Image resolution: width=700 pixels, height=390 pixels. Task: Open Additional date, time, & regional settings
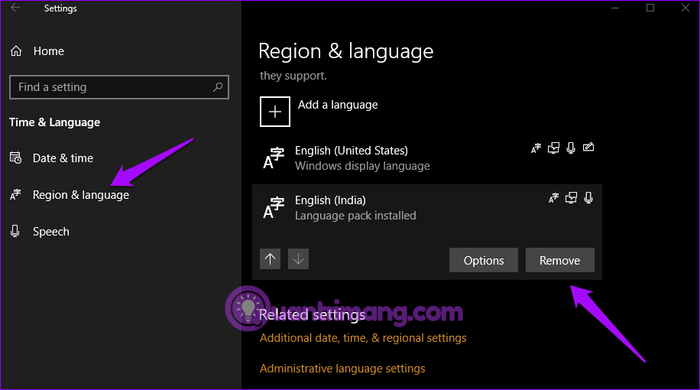click(x=363, y=338)
